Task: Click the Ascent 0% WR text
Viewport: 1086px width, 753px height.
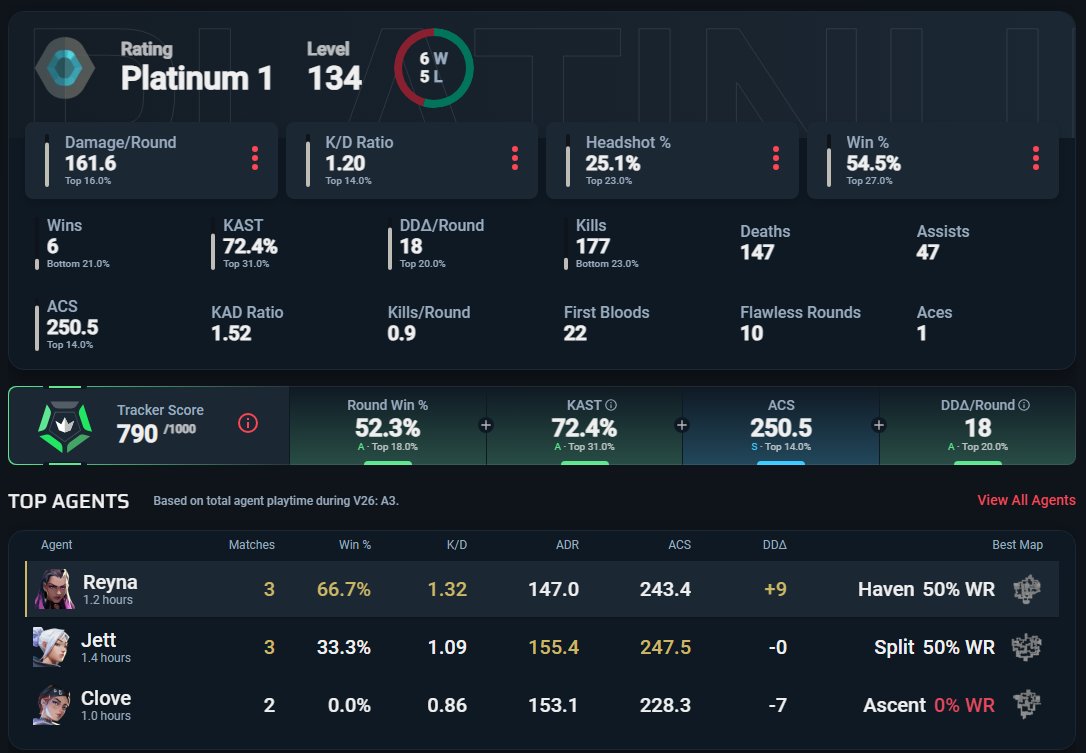Action: pyautogui.click(x=929, y=705)
